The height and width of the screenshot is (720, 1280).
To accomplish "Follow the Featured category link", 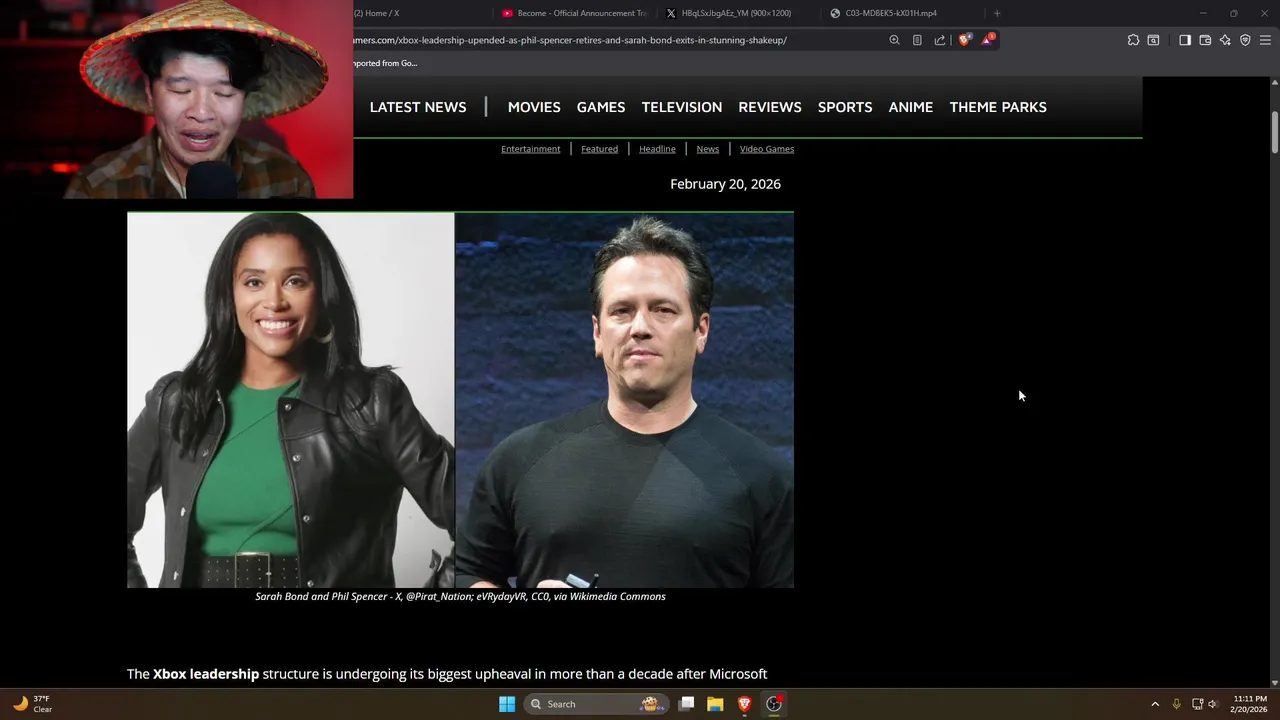I will point(600,149).
